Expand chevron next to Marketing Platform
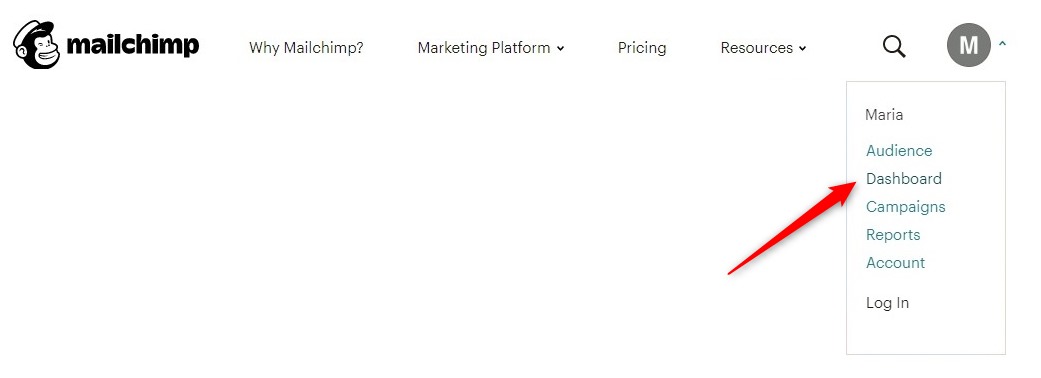Screen dimensions: 1041x378 pyautogui.click(x=560, y=48)
